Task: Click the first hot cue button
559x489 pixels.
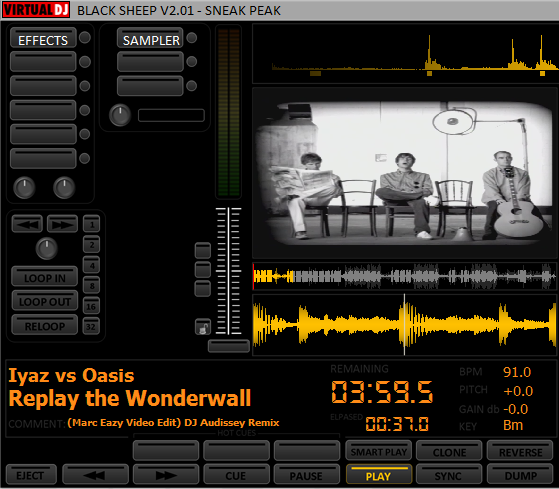Action: [166, 450]
